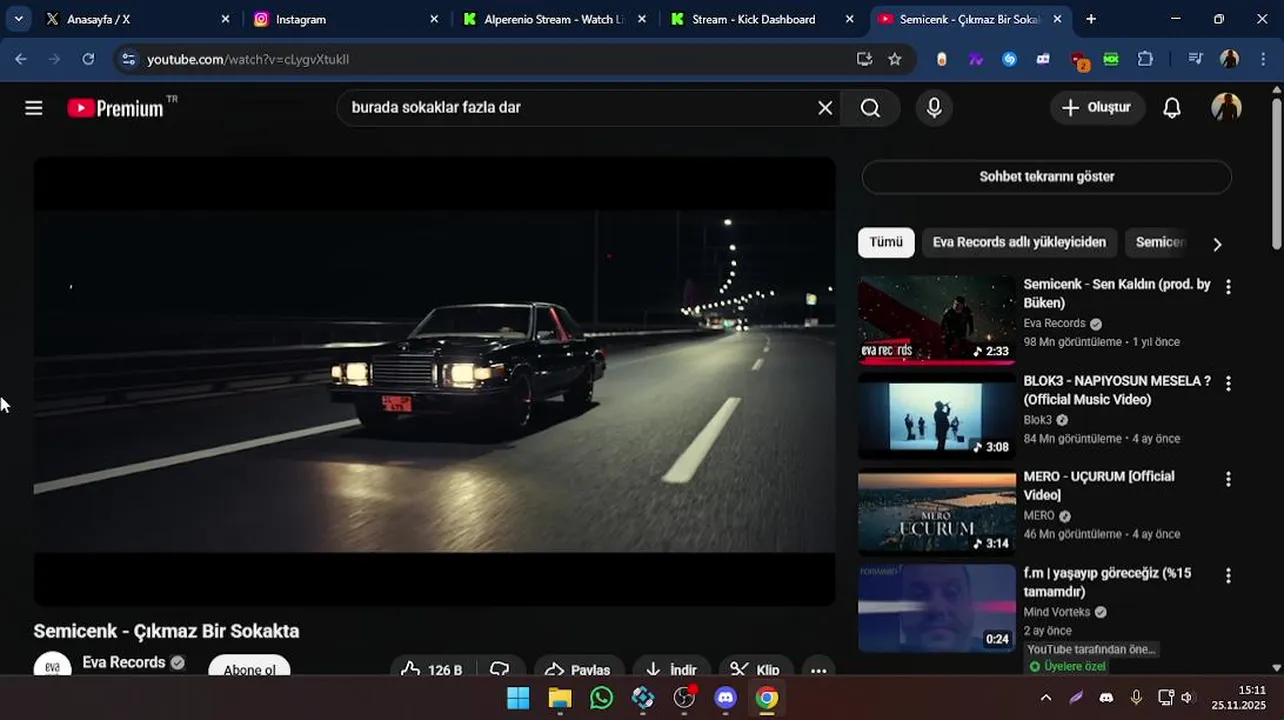This screenshot has width=1284, height=720.
Task: Expand more filter chips with right chevron
Action: (1217, 244)
